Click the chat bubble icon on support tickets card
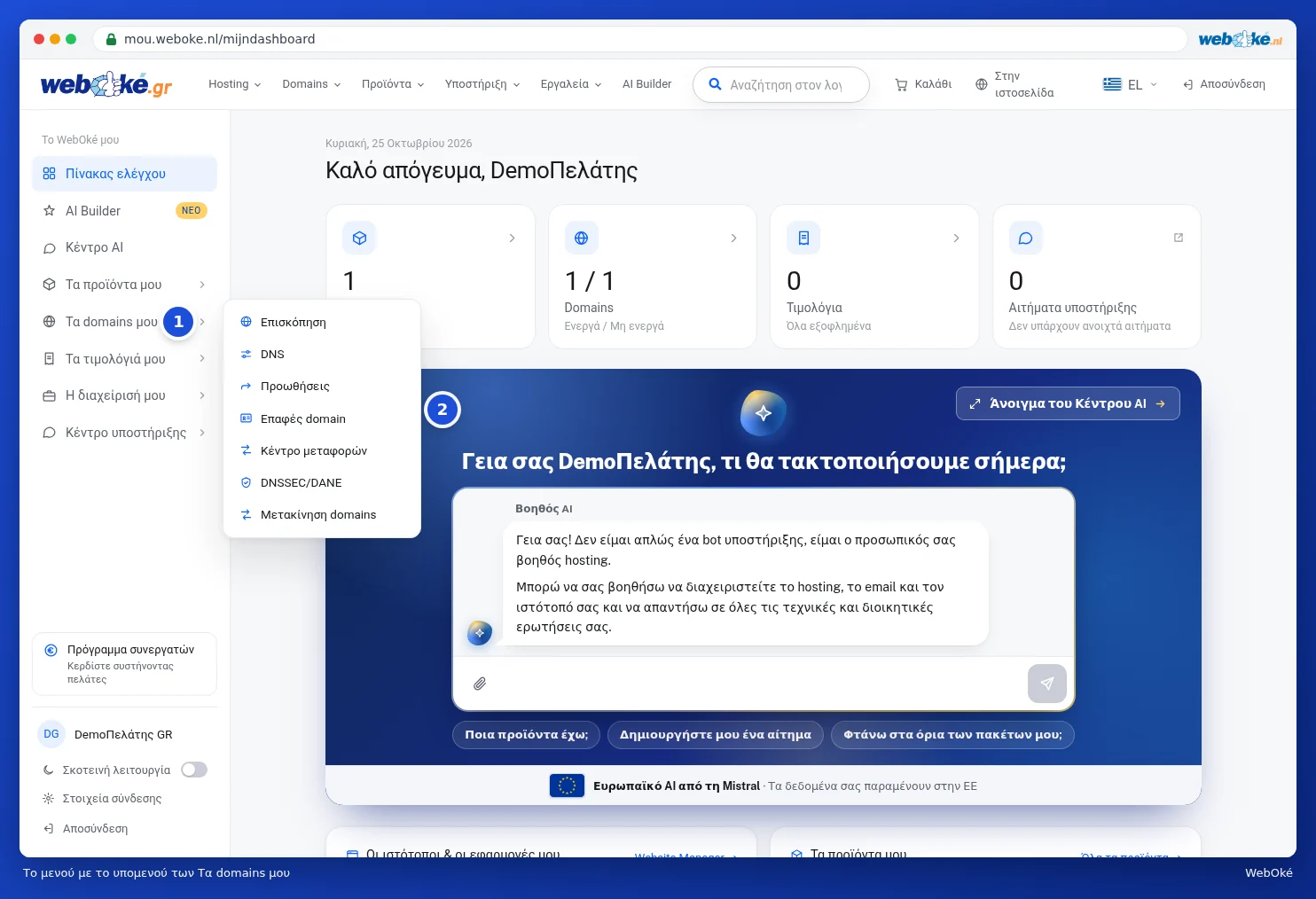The width and height of the screenshot is (1316, 899). (1025, 238)
